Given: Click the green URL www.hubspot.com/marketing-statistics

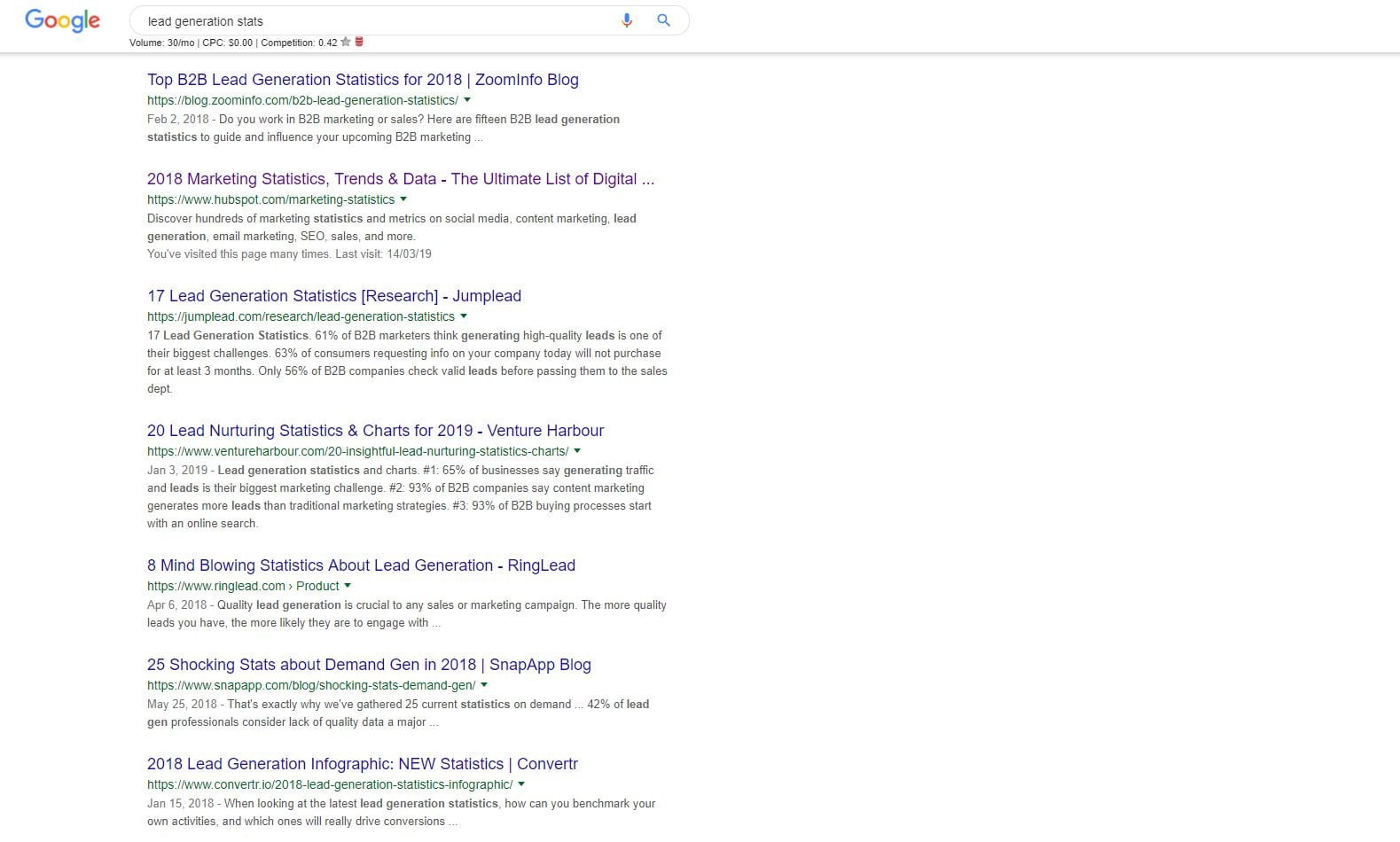Looking at the screenshot, I should 270,199.
